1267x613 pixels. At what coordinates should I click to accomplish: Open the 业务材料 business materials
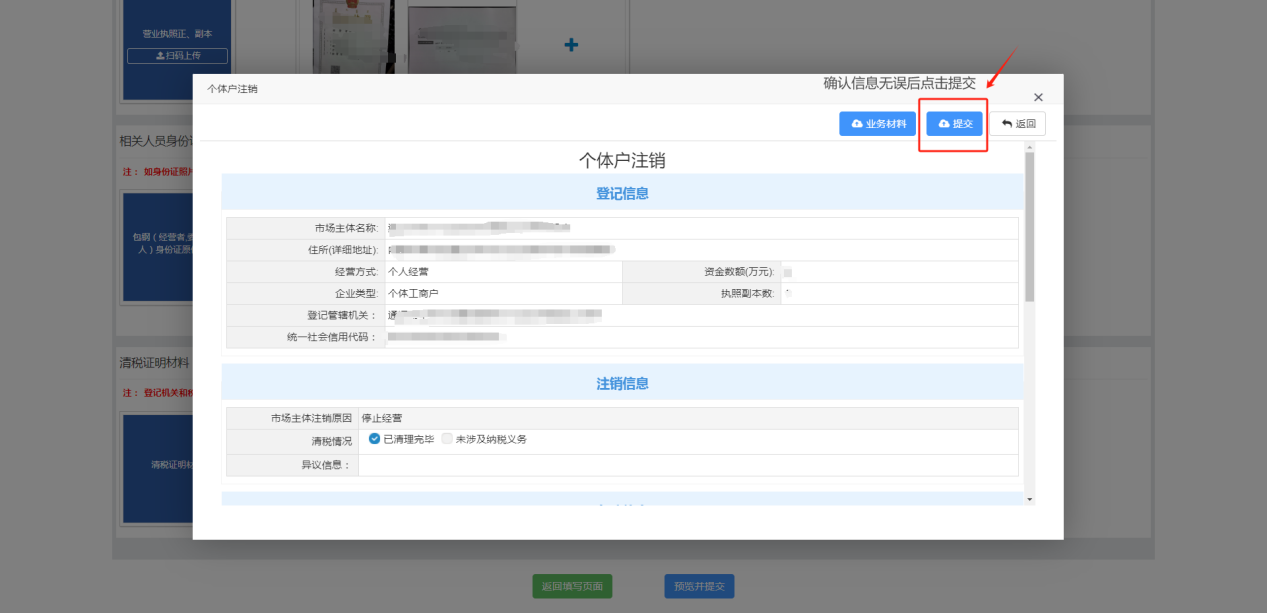877,123
